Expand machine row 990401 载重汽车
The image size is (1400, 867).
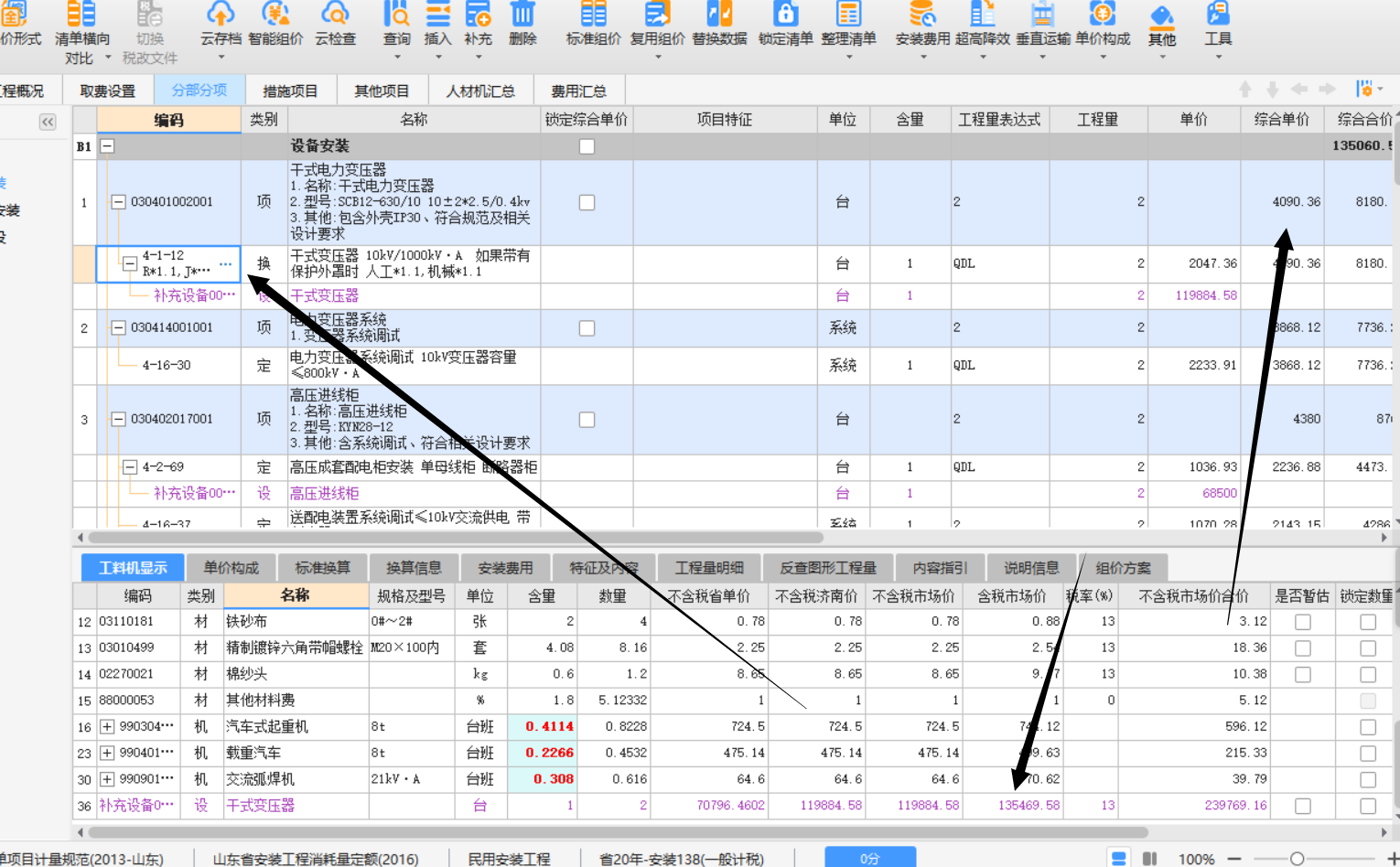coord(107,754)
